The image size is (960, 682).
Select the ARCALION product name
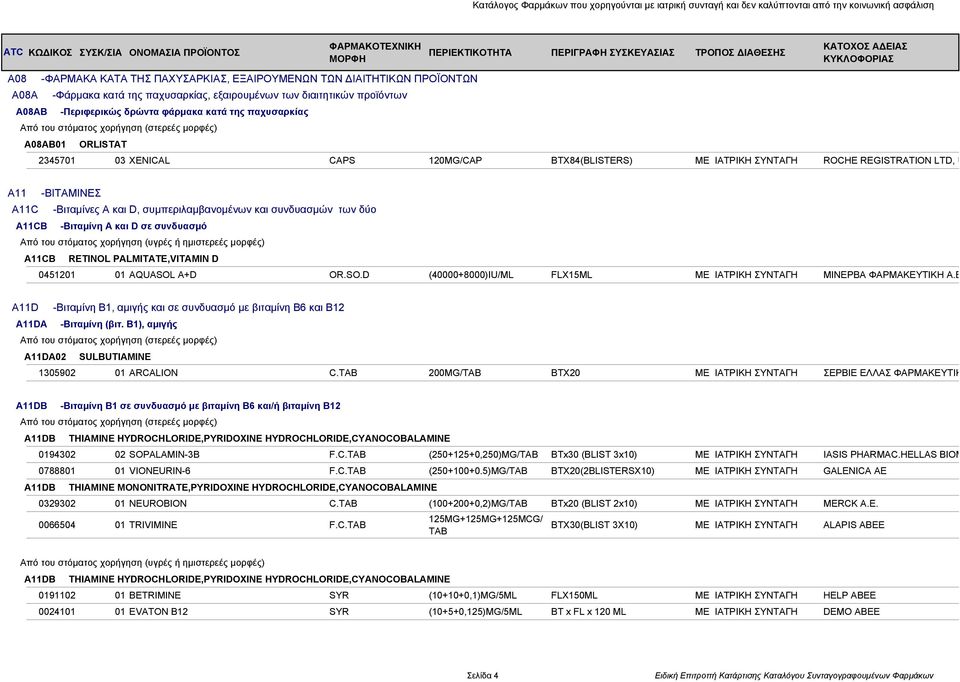(153, 373)
